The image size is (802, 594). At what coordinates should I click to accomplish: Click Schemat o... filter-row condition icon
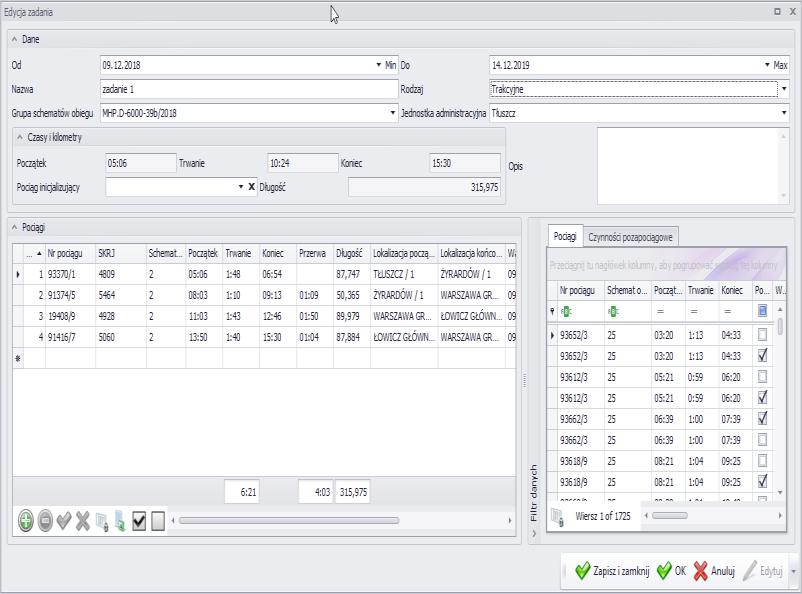tap(613, 311)
